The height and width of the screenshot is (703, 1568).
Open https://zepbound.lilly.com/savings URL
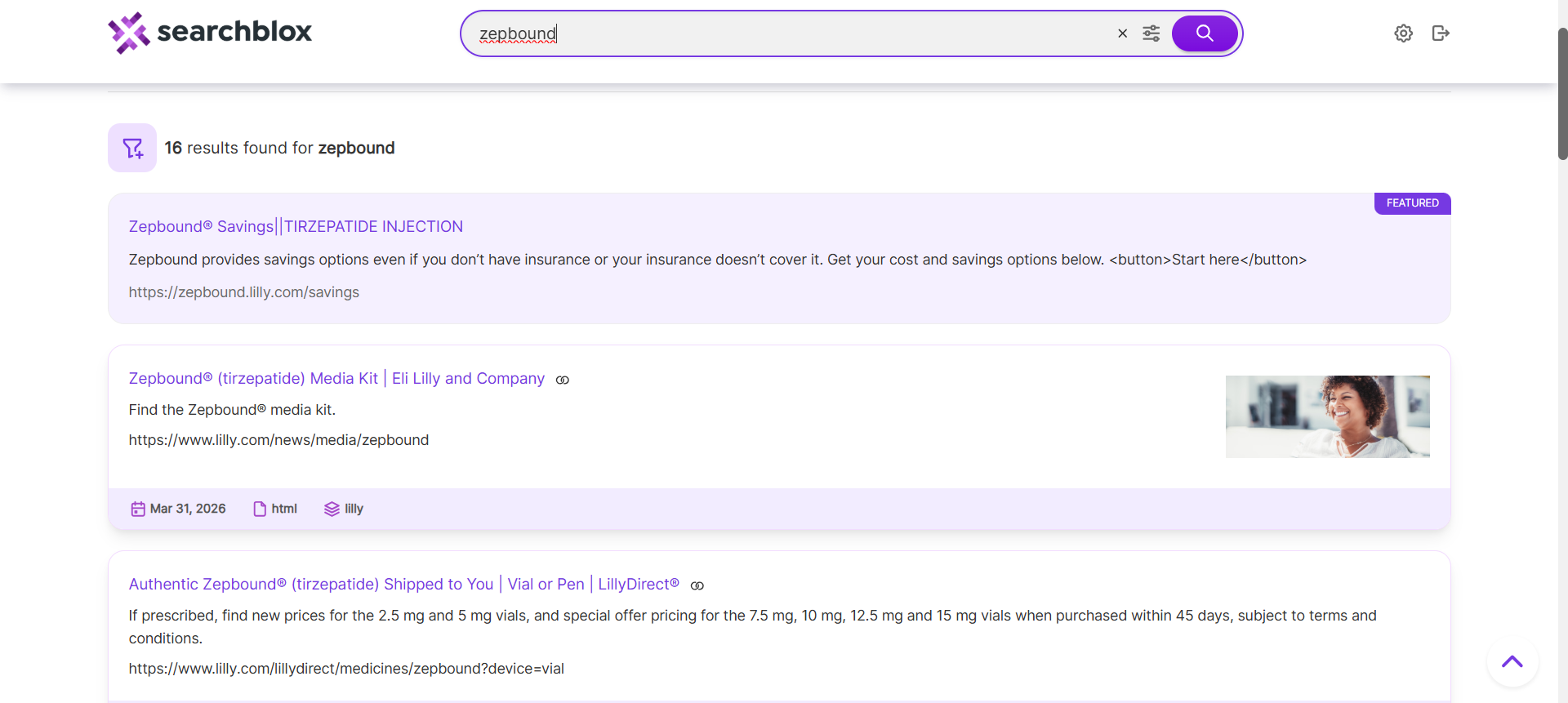pos(243,292)
